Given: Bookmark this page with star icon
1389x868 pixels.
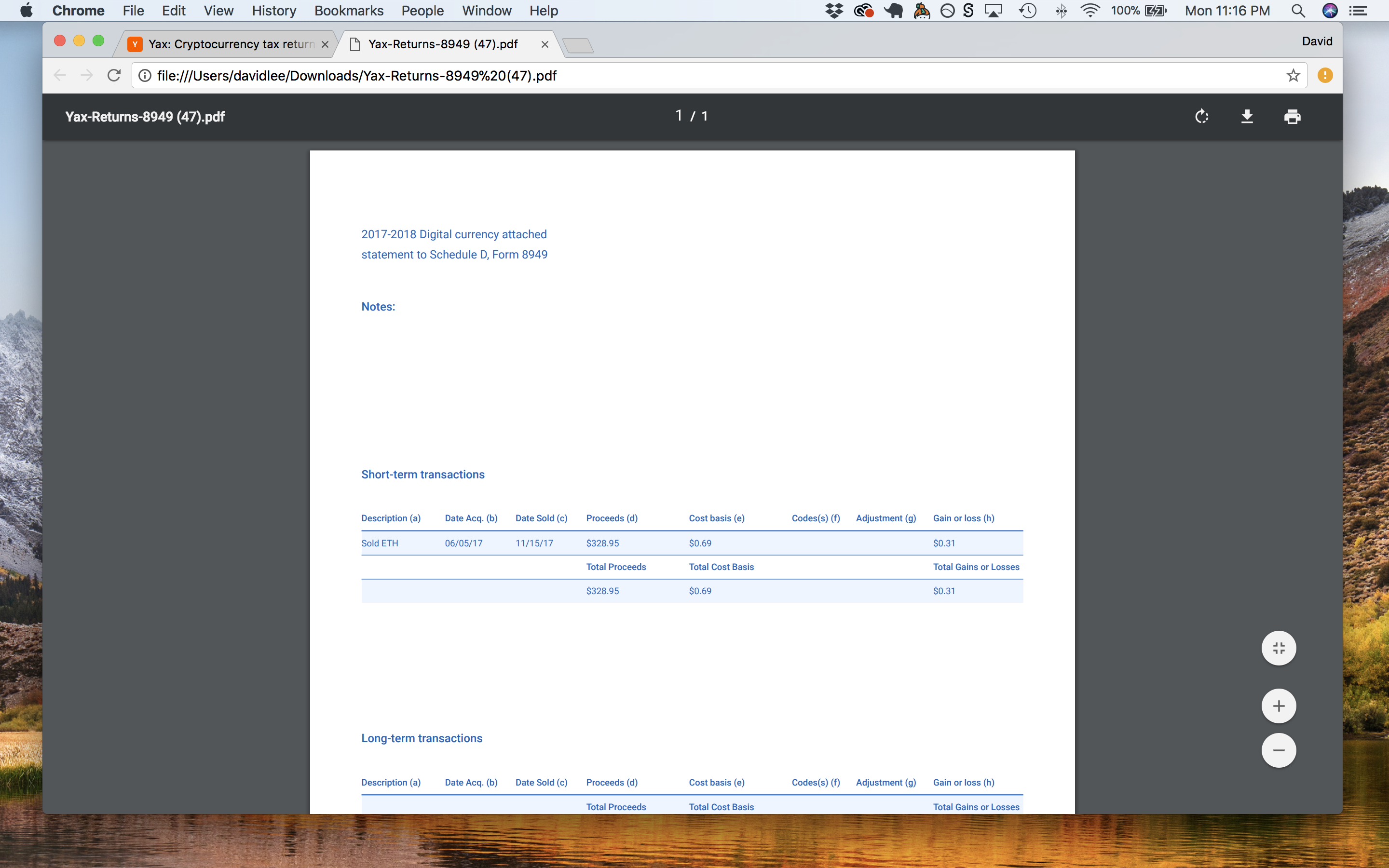Looking at the screenshot, I should [1293, 75].
